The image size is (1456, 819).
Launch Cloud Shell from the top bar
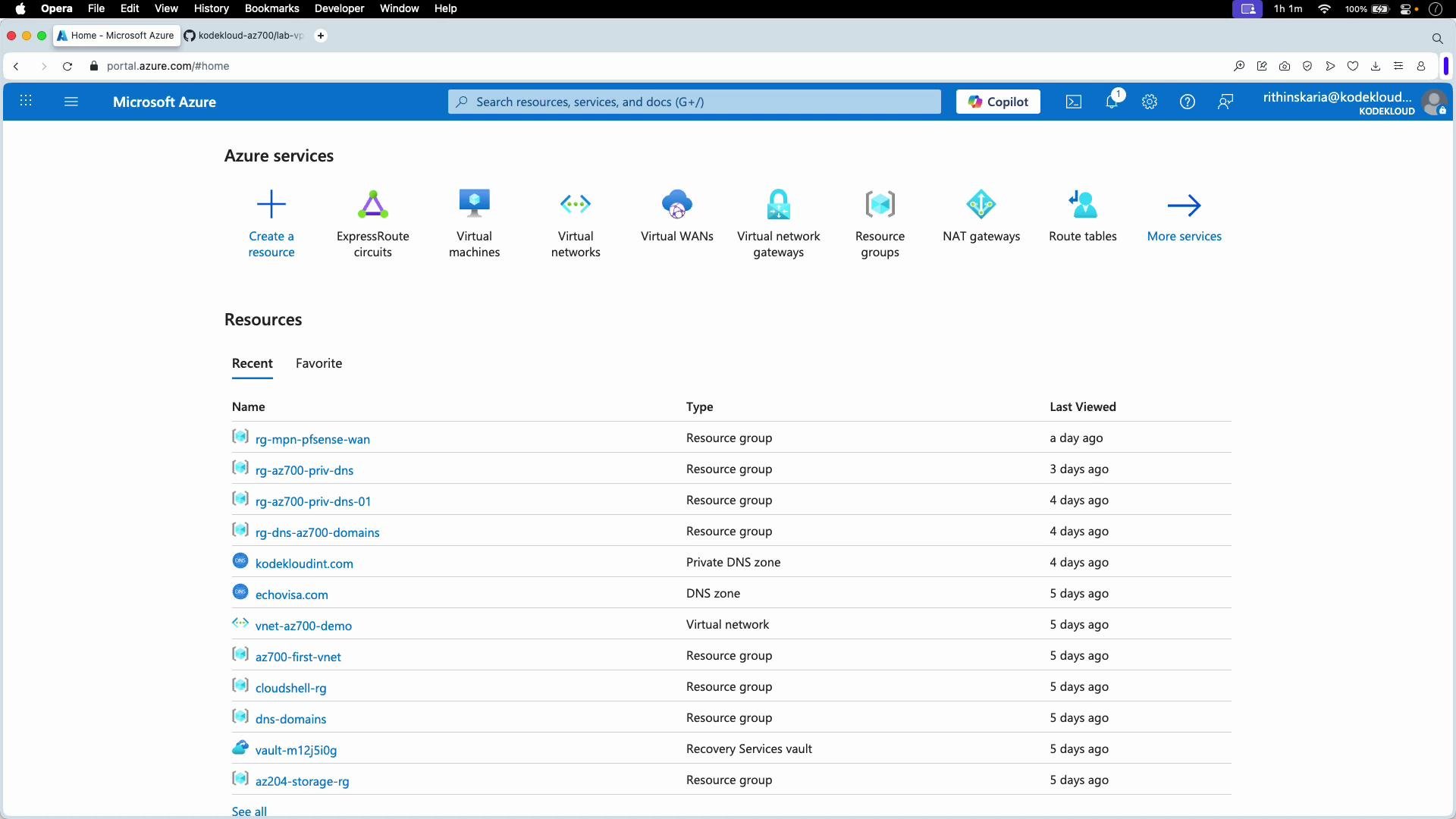(1074, 102)
